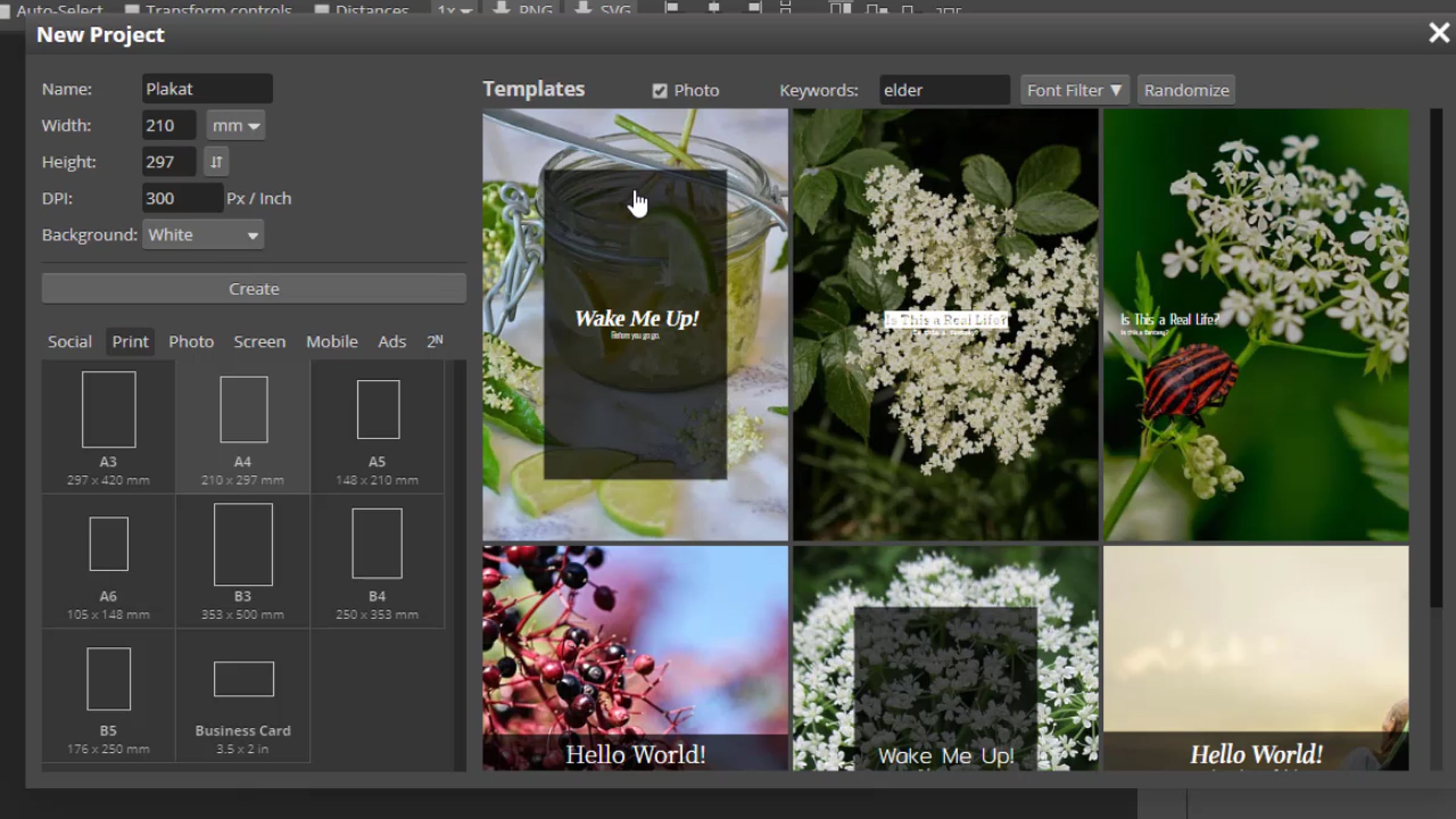Click the Randomize templates button

[x=1187, y=90]
